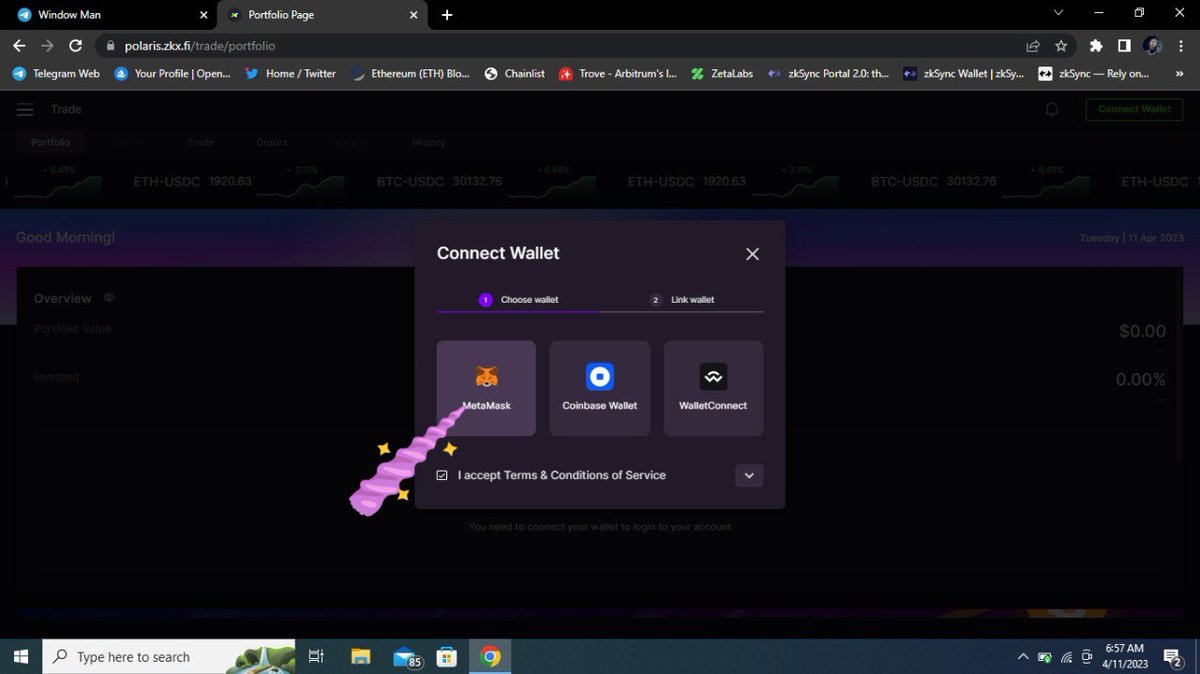This screenshot has width=1200, height=674.
Task: Choose the WalletConnect option
Action: (x=713, y=388)
